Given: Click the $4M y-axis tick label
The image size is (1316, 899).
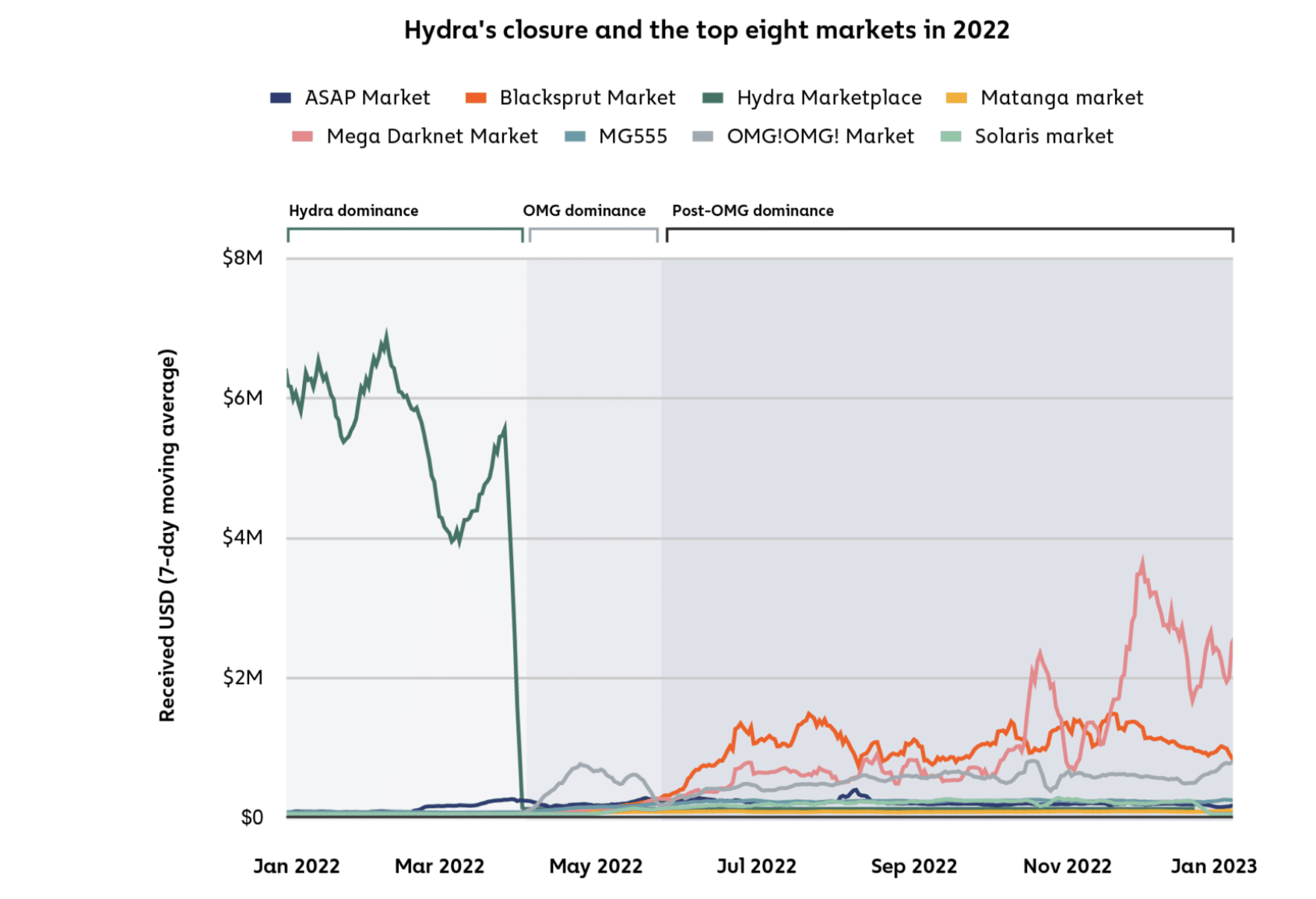Looking at the screenshot, I should 243,538.
